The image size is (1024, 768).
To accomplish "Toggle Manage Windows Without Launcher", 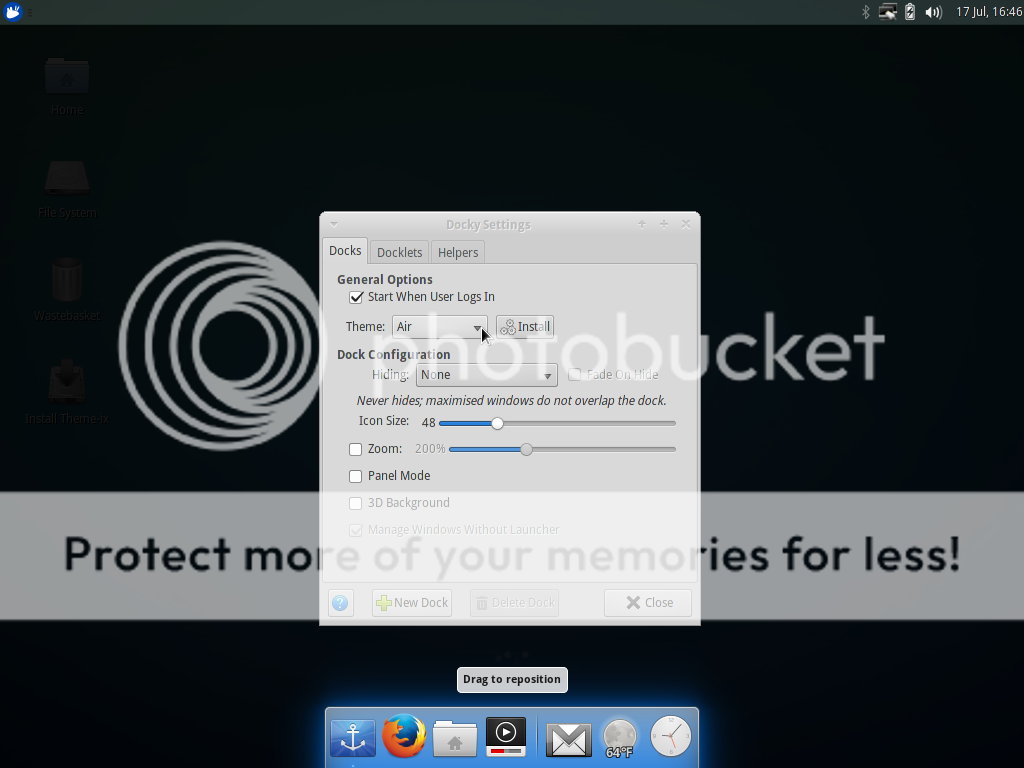I will click(355, 530).
